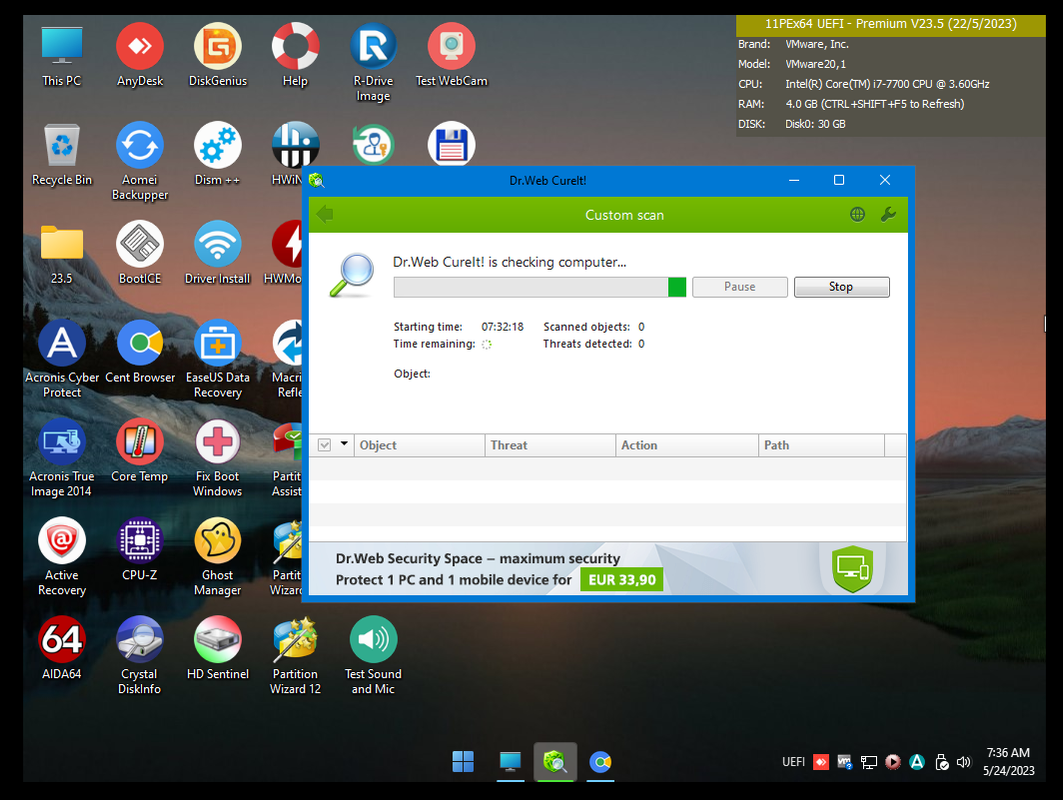The image size is (1063, 800).
Task: Sort results by Action column header
Action: point(687,445)
